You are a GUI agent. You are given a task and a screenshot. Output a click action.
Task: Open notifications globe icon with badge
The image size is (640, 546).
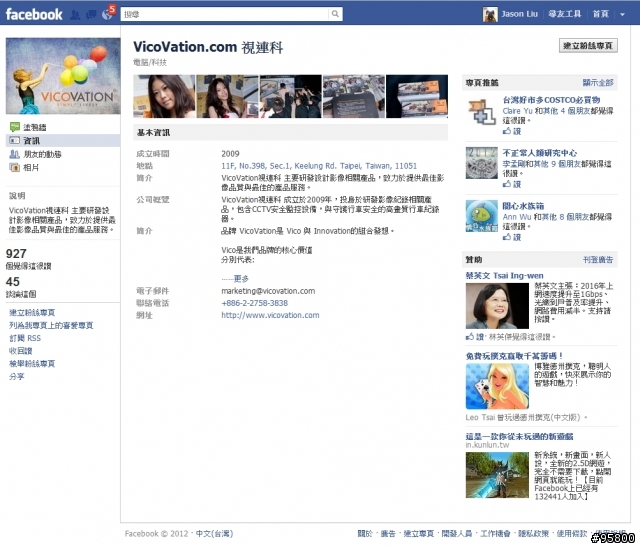pos(107,15)
